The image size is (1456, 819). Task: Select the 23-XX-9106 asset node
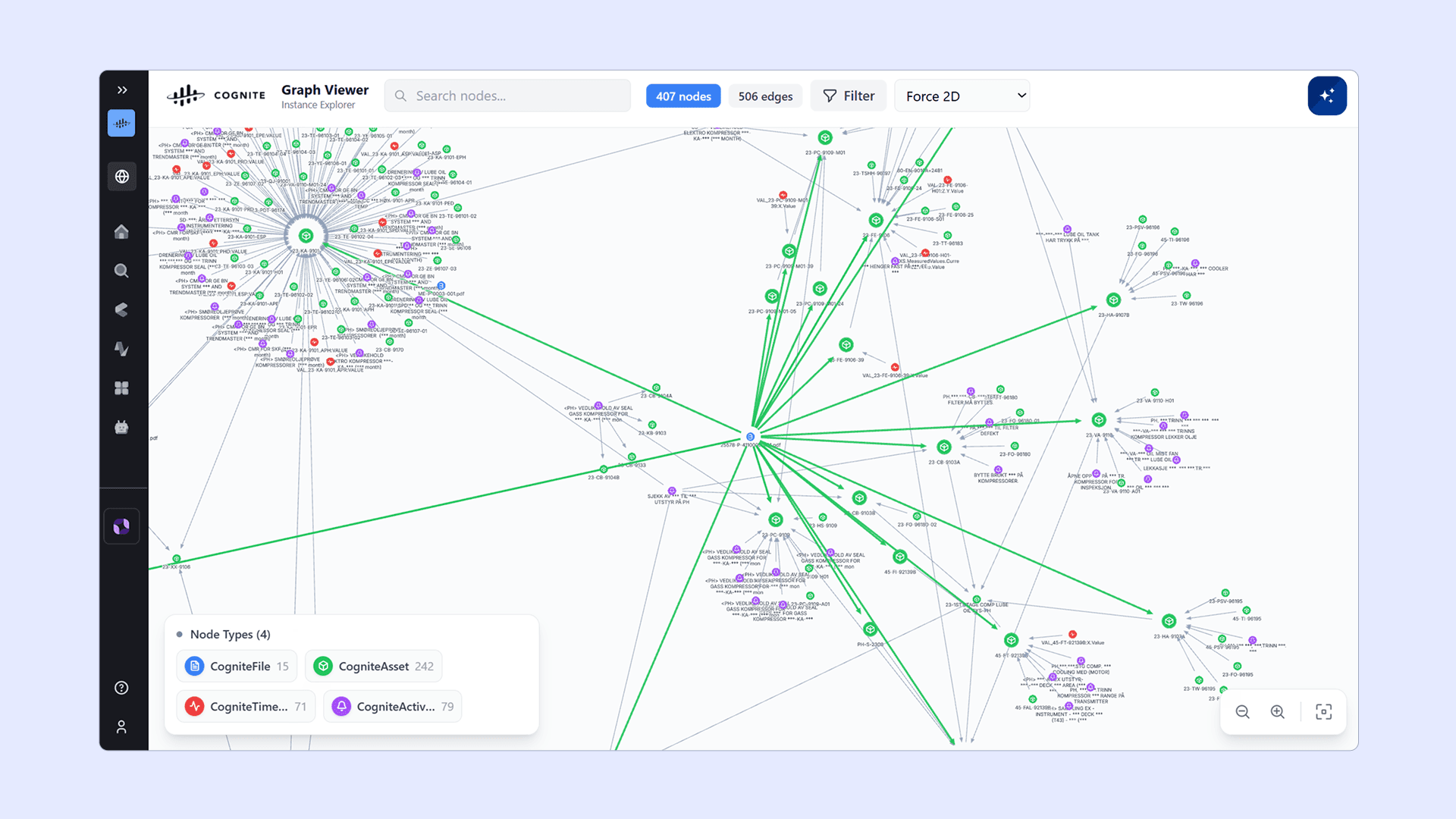(177, 559)
